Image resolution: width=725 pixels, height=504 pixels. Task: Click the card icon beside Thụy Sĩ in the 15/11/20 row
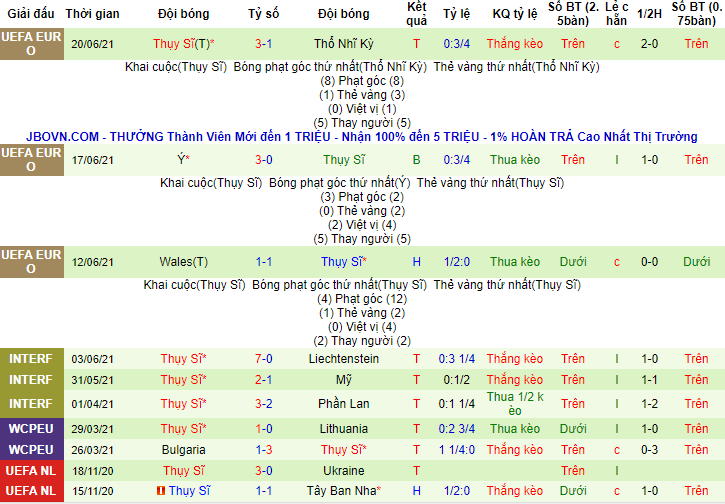coord(160,492)
